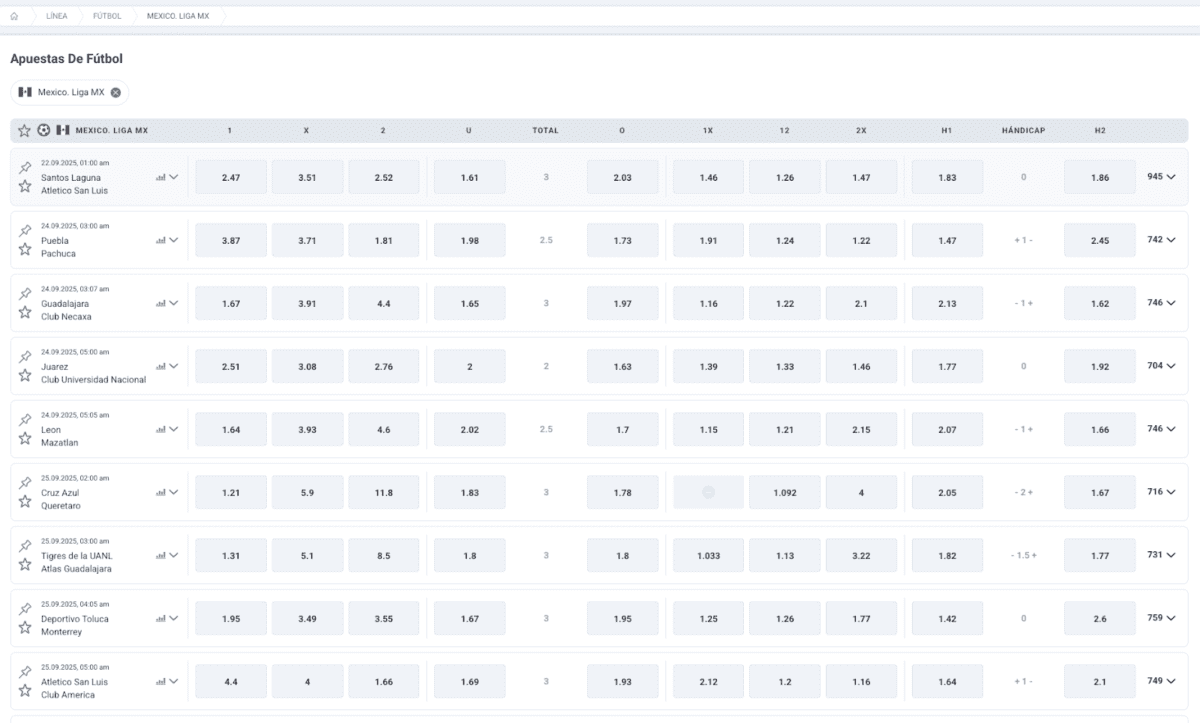Expand the 945 markets for Santos Laguna
The width and height of the screenshot is (1200, 723).
[x=1161, y=177]
